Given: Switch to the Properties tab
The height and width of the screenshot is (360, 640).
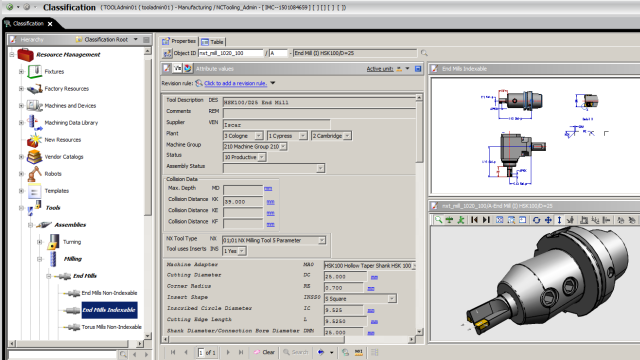Looking at the screenshot, I should 179,41.
